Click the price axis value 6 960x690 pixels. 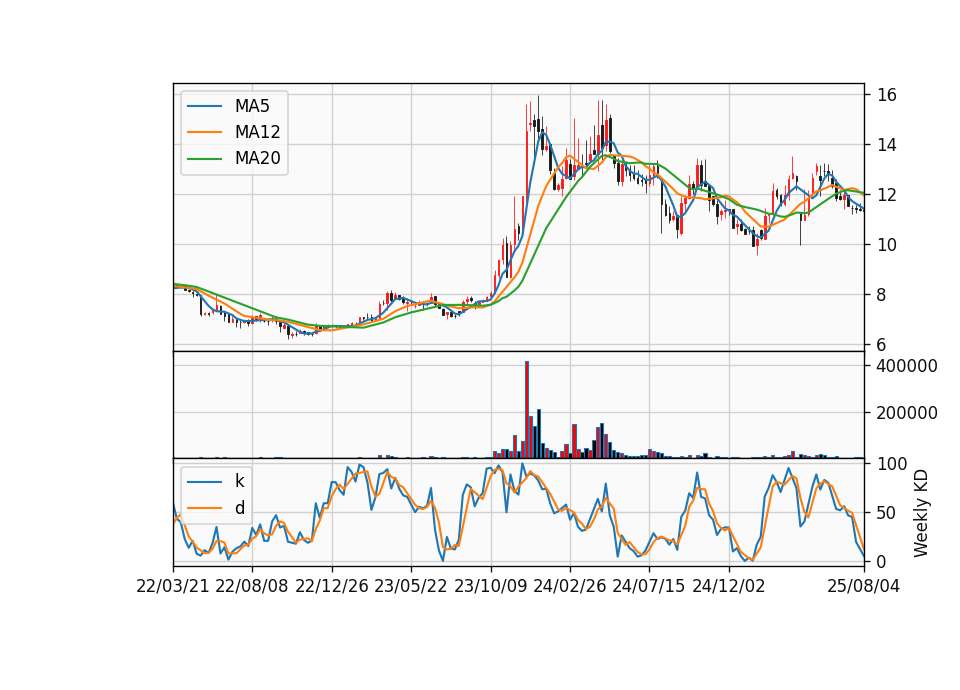[882, 345]
